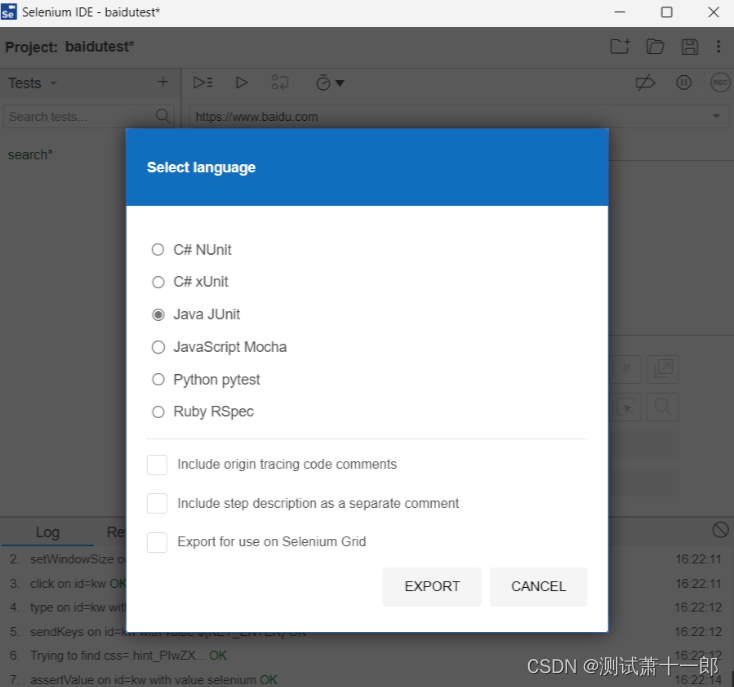
Task: Click the base URL field with baidu.com
Action: pyautogui.click(x=449, y=117)
